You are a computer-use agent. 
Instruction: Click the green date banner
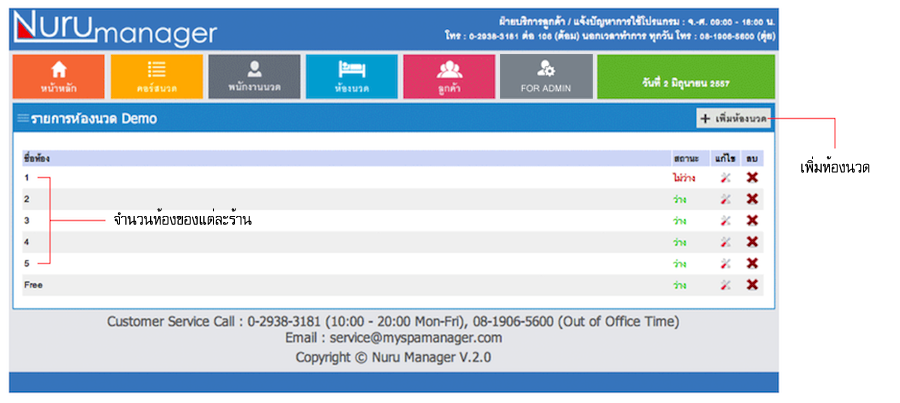click(685, 77)
